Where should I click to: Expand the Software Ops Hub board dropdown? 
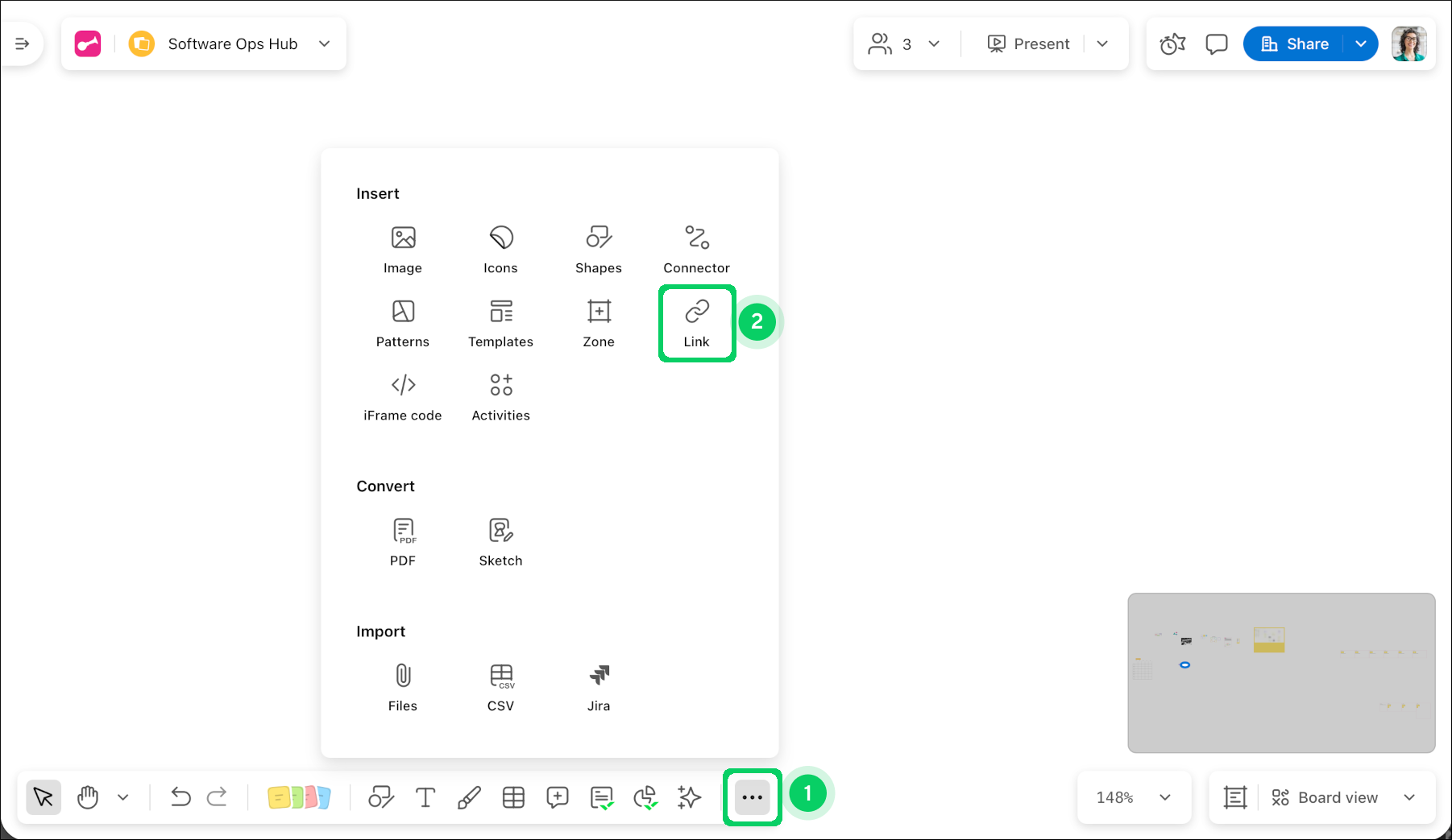tap(324, 43)
